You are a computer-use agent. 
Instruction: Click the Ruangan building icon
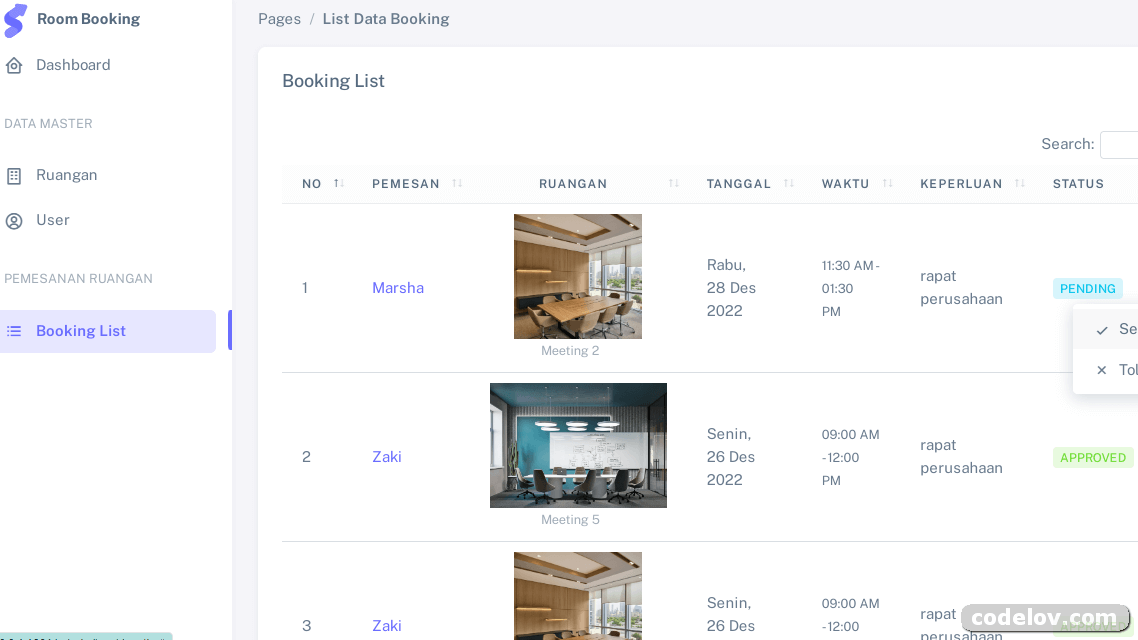pyautogui.click(x=14, y=176)
